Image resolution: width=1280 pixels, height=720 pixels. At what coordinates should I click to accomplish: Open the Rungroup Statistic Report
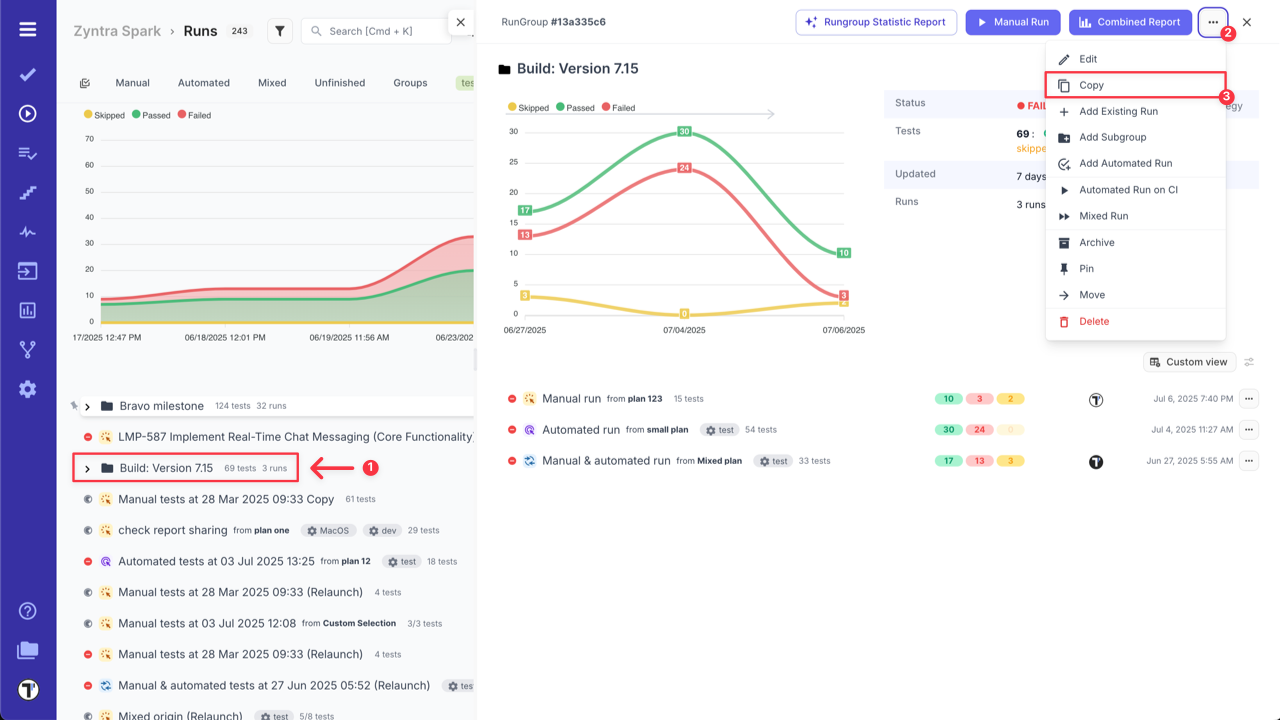(x=876, y=22)
